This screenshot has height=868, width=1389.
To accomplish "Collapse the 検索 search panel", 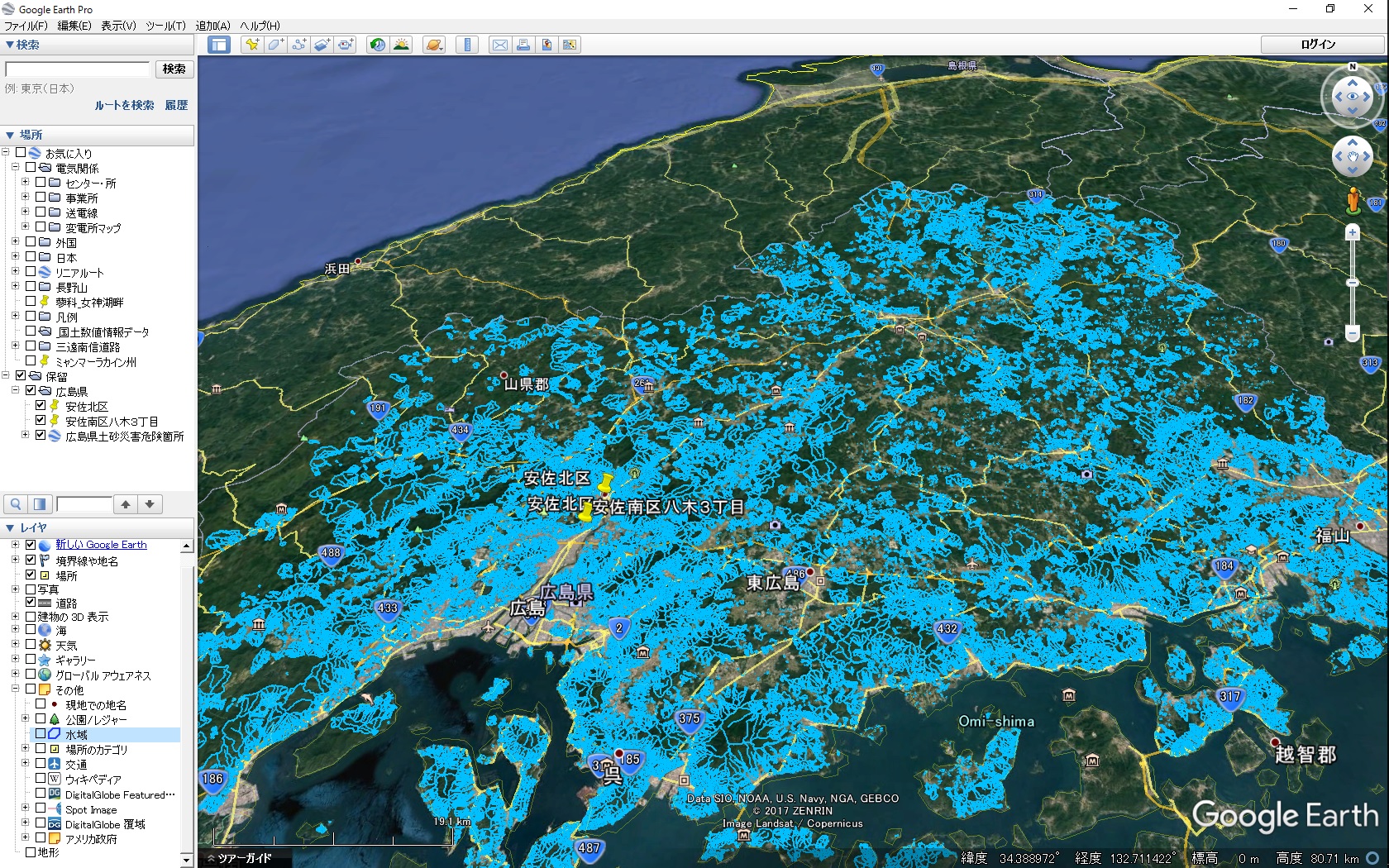I will click(x=10, y=45).
